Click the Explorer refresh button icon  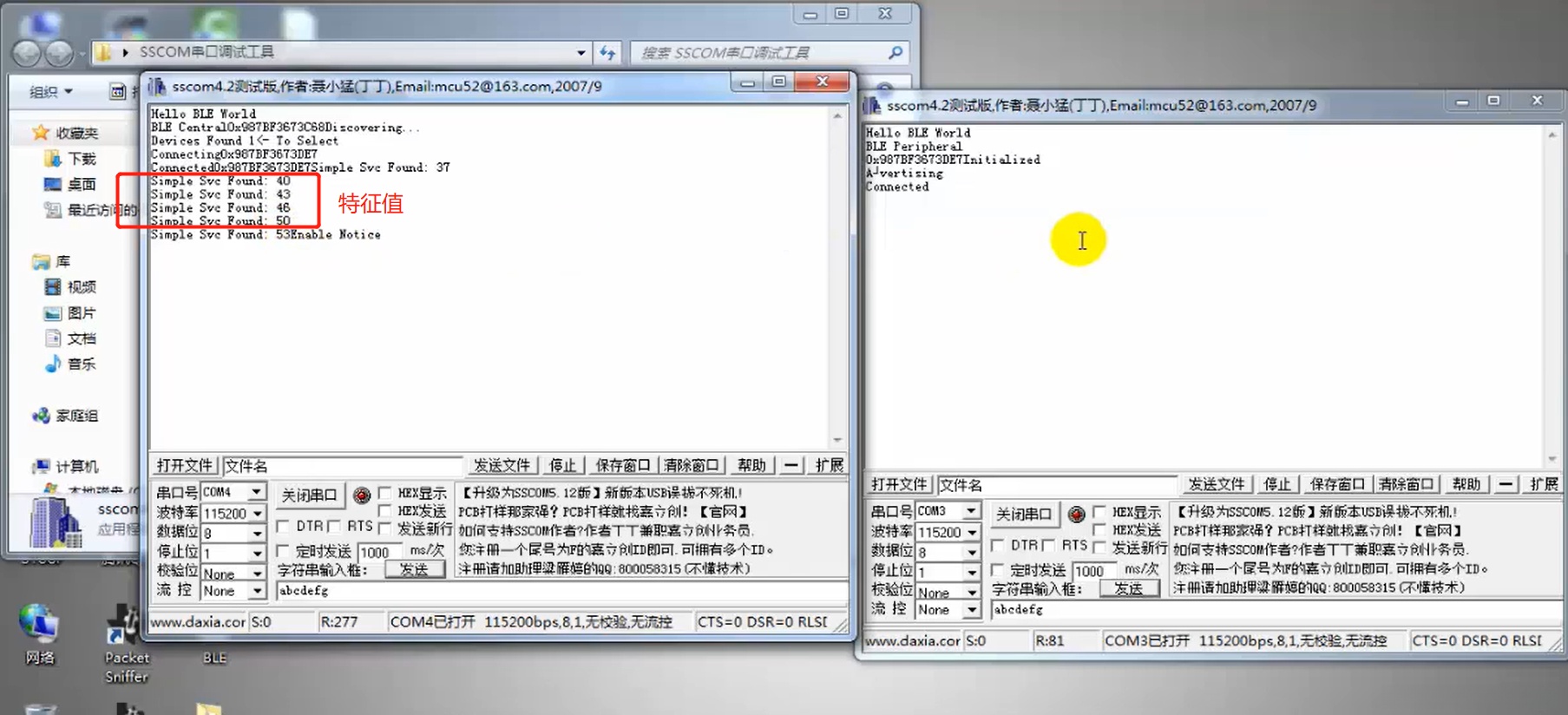pos(607,53)
